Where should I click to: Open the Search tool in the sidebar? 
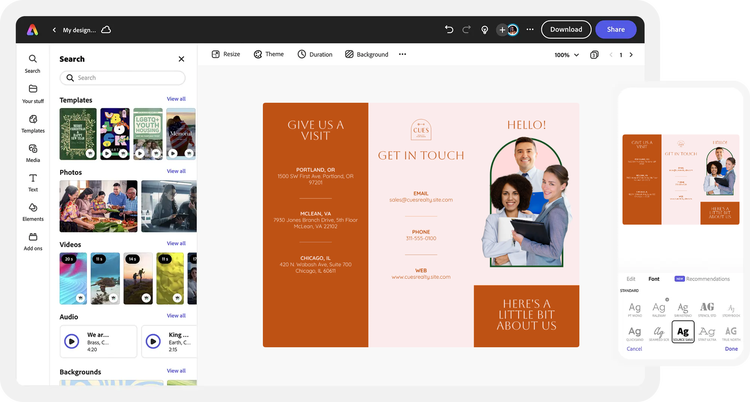(x=33, y=64)
